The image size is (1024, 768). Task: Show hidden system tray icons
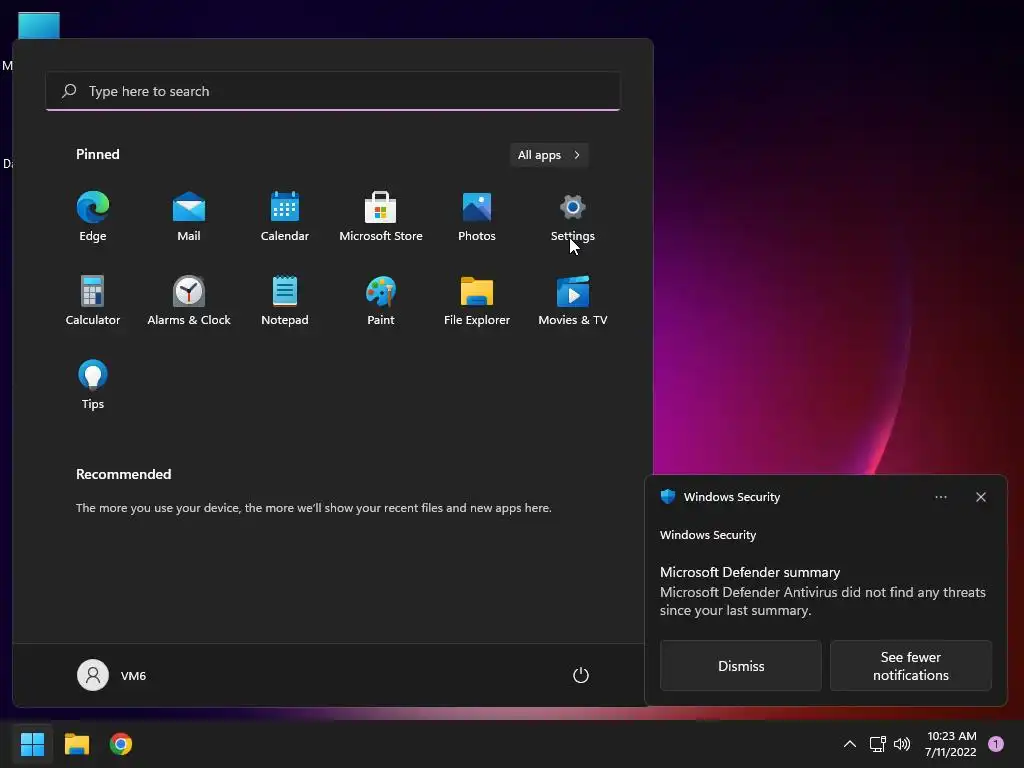click(x=850, y=744)
